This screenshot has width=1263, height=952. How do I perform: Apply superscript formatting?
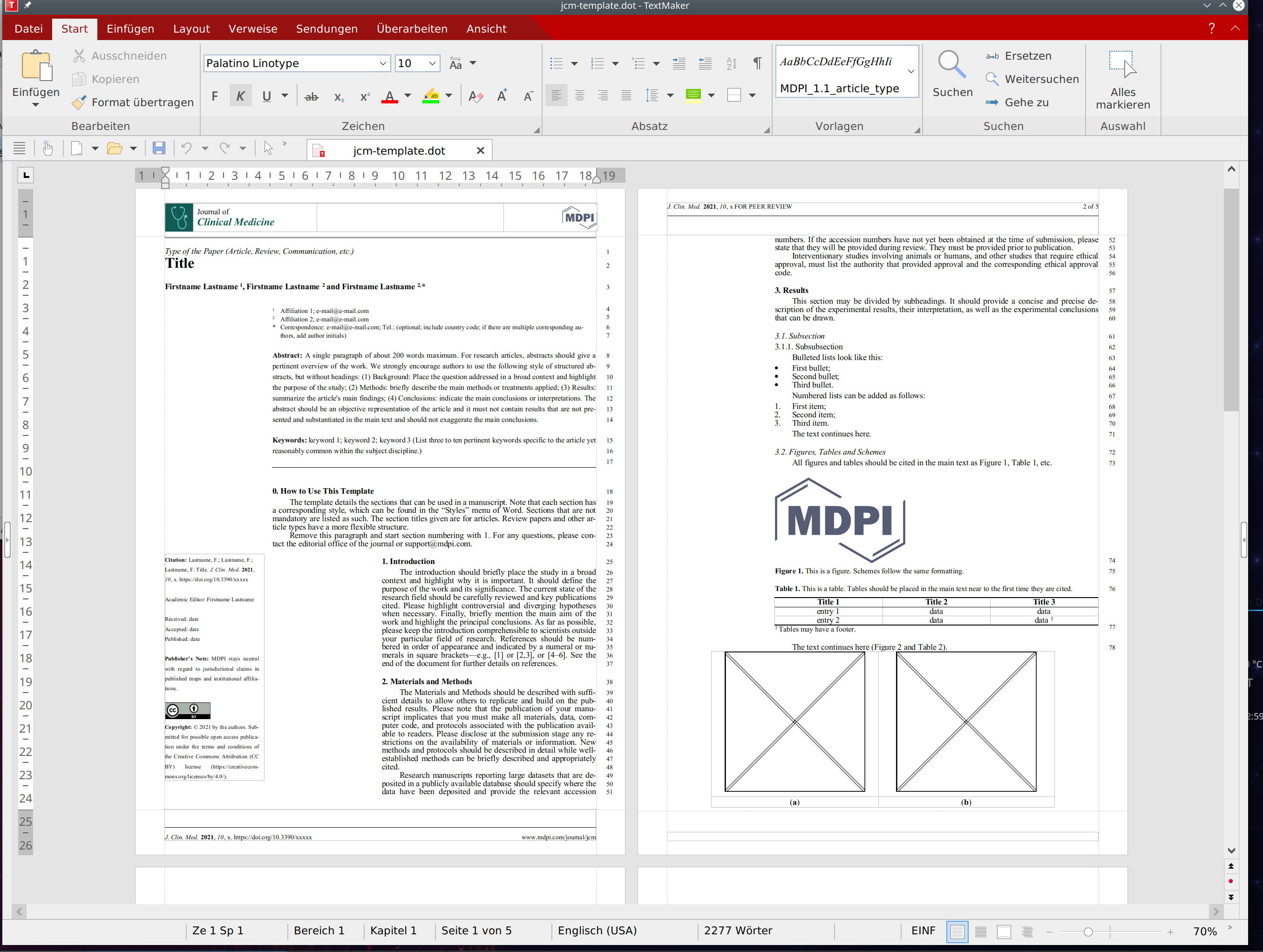coord(365,96)
